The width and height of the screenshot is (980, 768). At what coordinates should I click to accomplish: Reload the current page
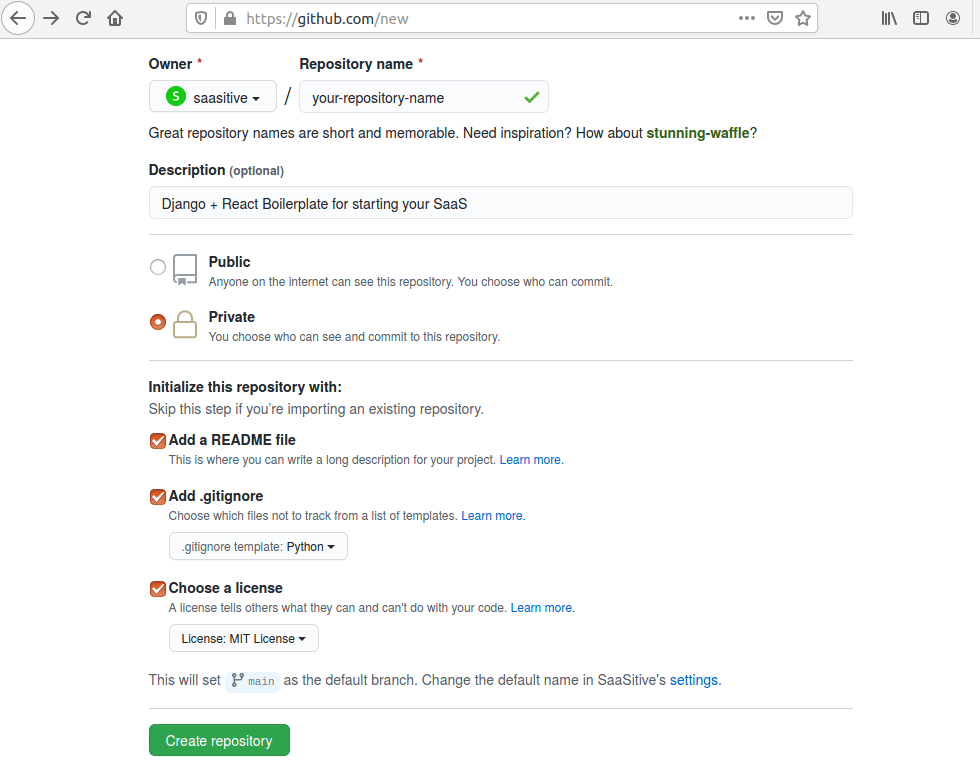click(x=83, y=18)
